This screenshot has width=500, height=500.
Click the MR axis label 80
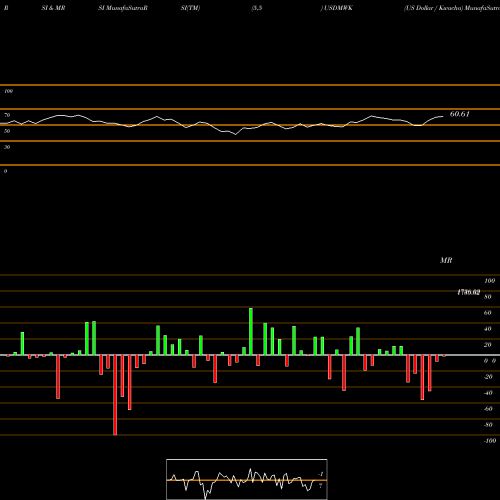coord(488,297)
